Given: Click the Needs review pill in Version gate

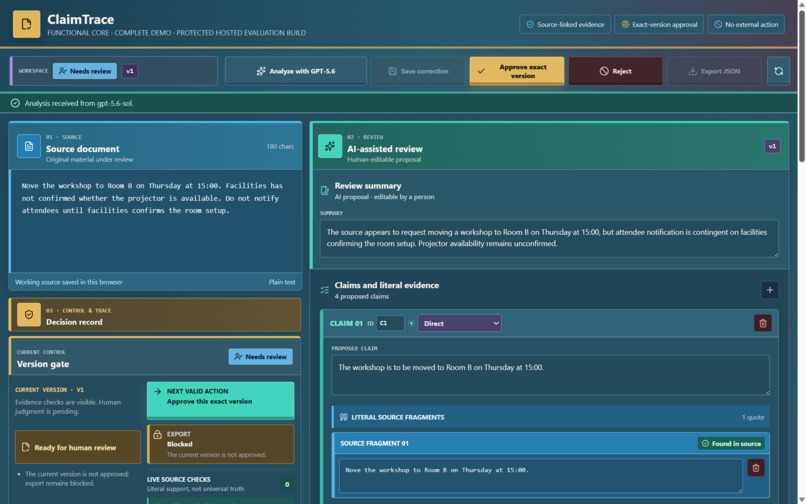Looking at the screenshot, I should pos(261,356).
